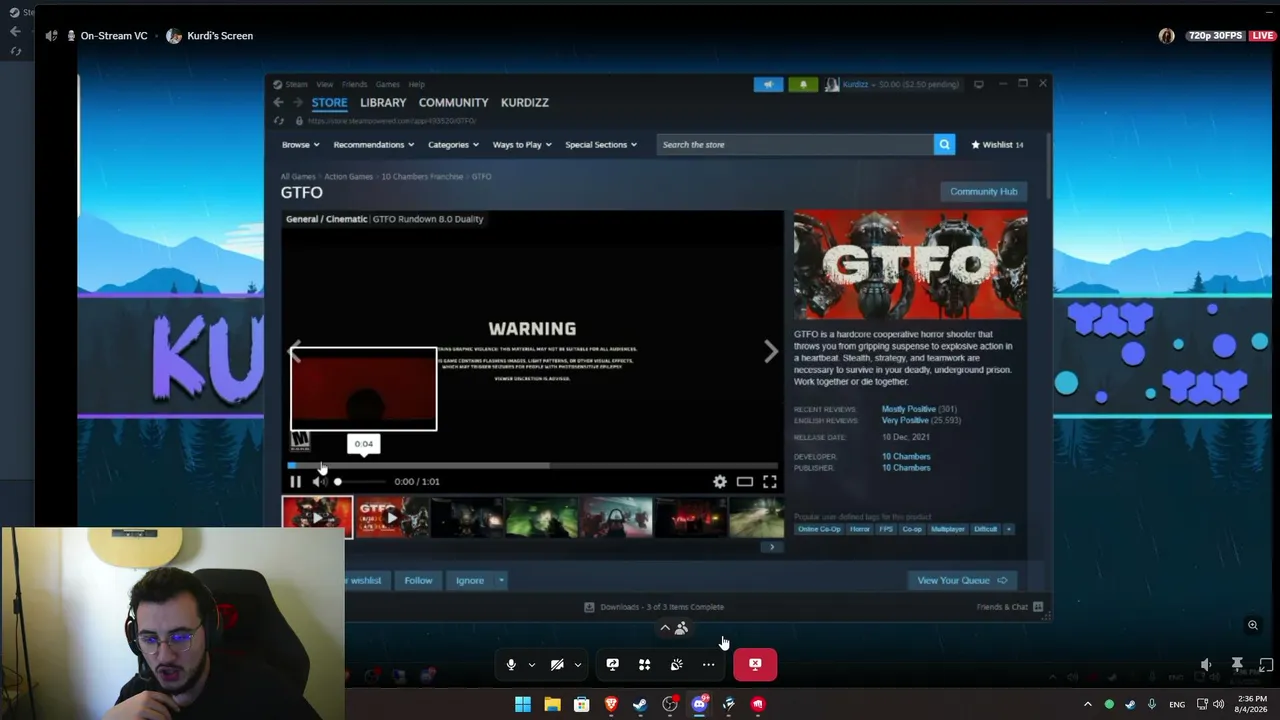Pop out the stream window
The image size is (1280, 720).
pos(1266,665)
